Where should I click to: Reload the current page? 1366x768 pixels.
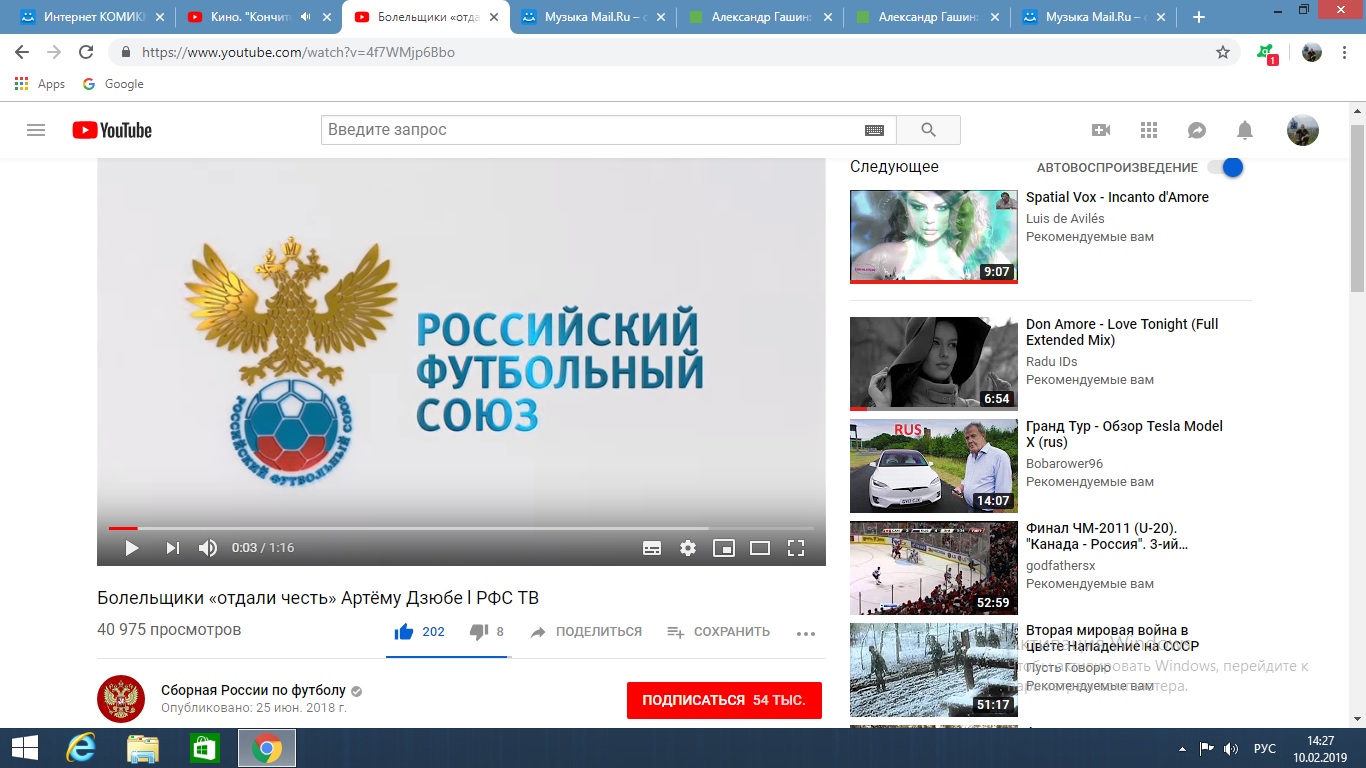(x=86, y=52)
